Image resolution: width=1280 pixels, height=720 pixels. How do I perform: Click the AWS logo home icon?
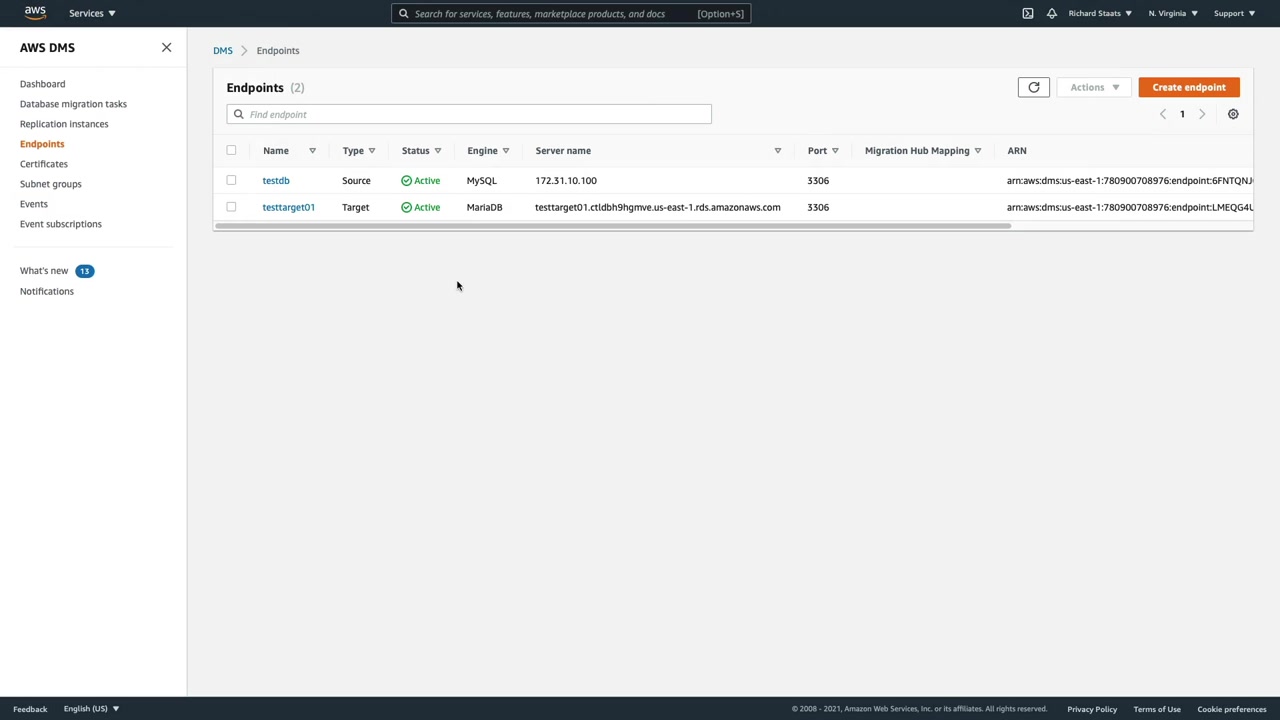[35, 13]
